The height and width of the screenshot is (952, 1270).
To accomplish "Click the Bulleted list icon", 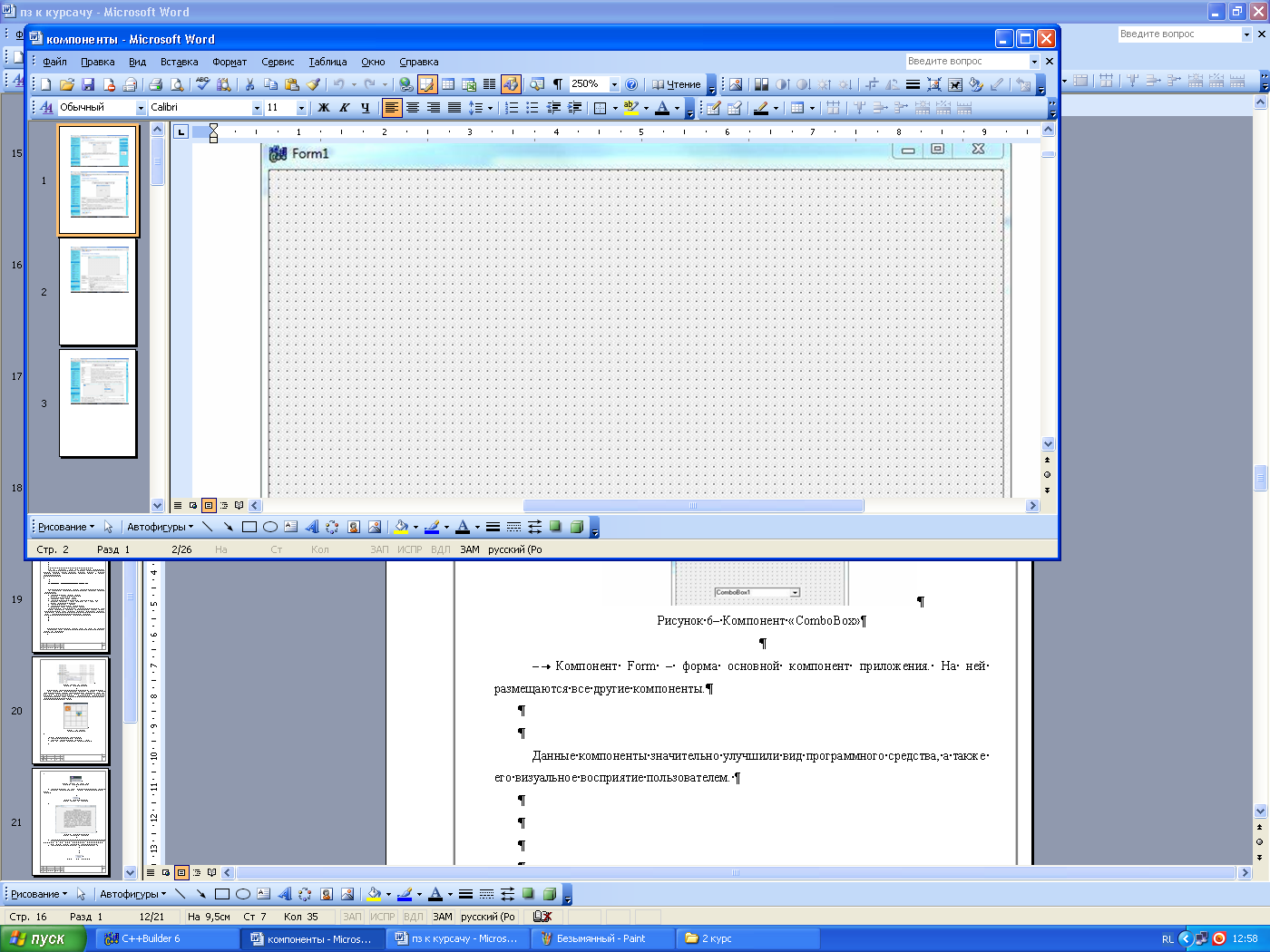I will [x=532, y=107].
